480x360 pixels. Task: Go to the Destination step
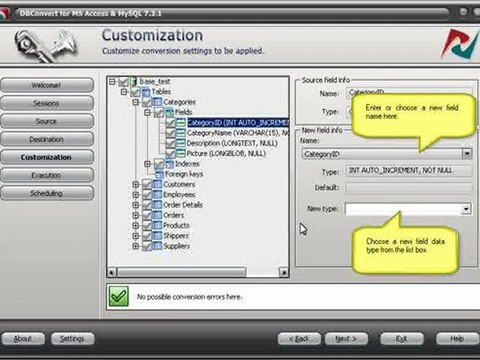[47, 139]
